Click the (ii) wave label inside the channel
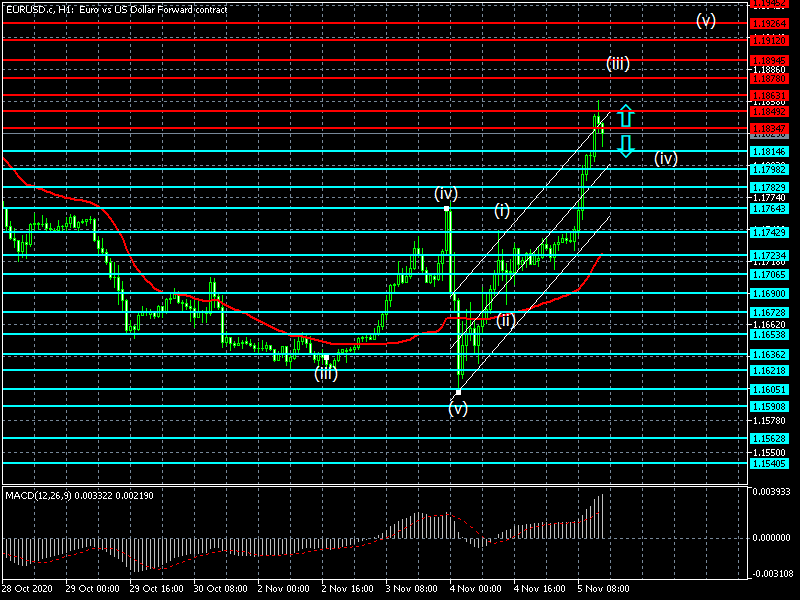Screen dimensions: 800x600 click(x=506, y=320)
